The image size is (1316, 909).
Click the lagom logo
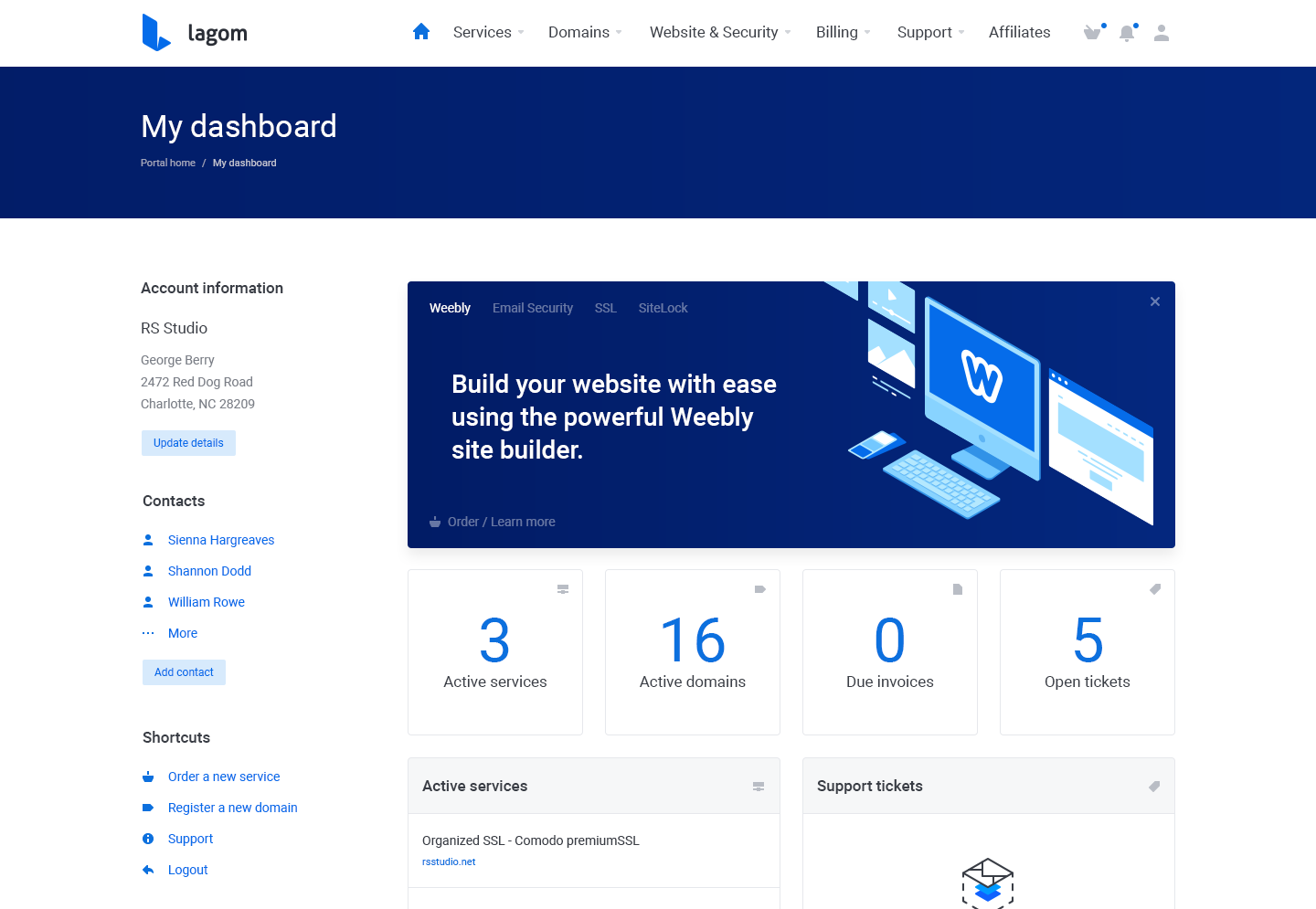pyautogui.click(x=195, y=33)
